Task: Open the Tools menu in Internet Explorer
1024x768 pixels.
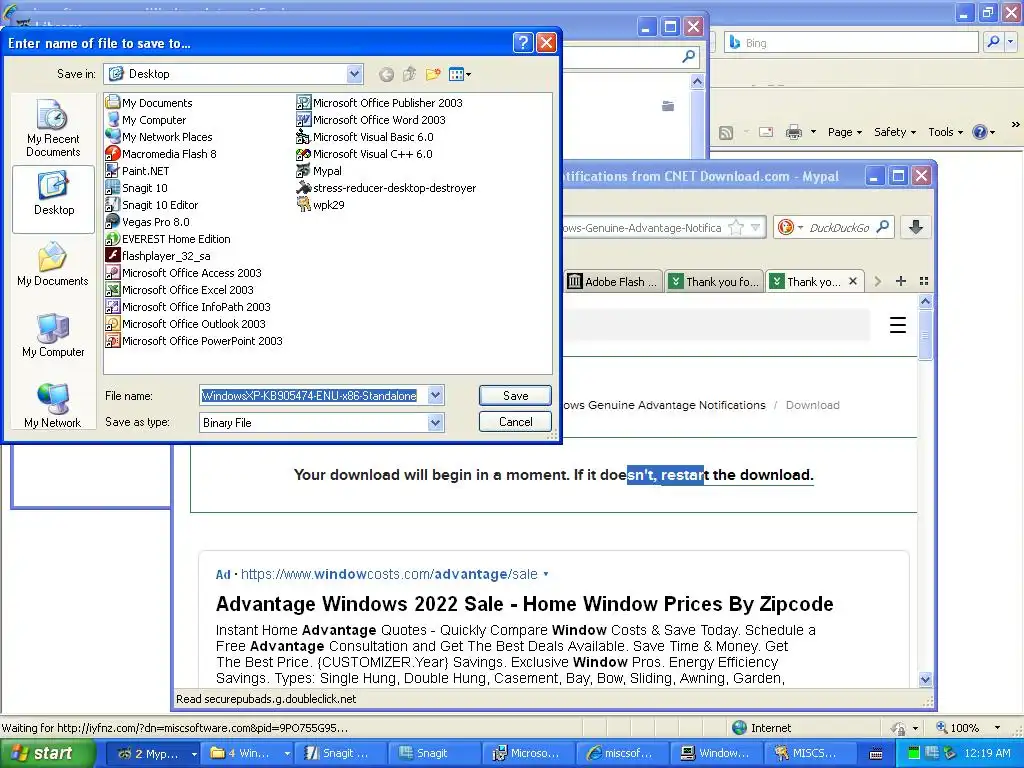Action: [x=945, y=132]
